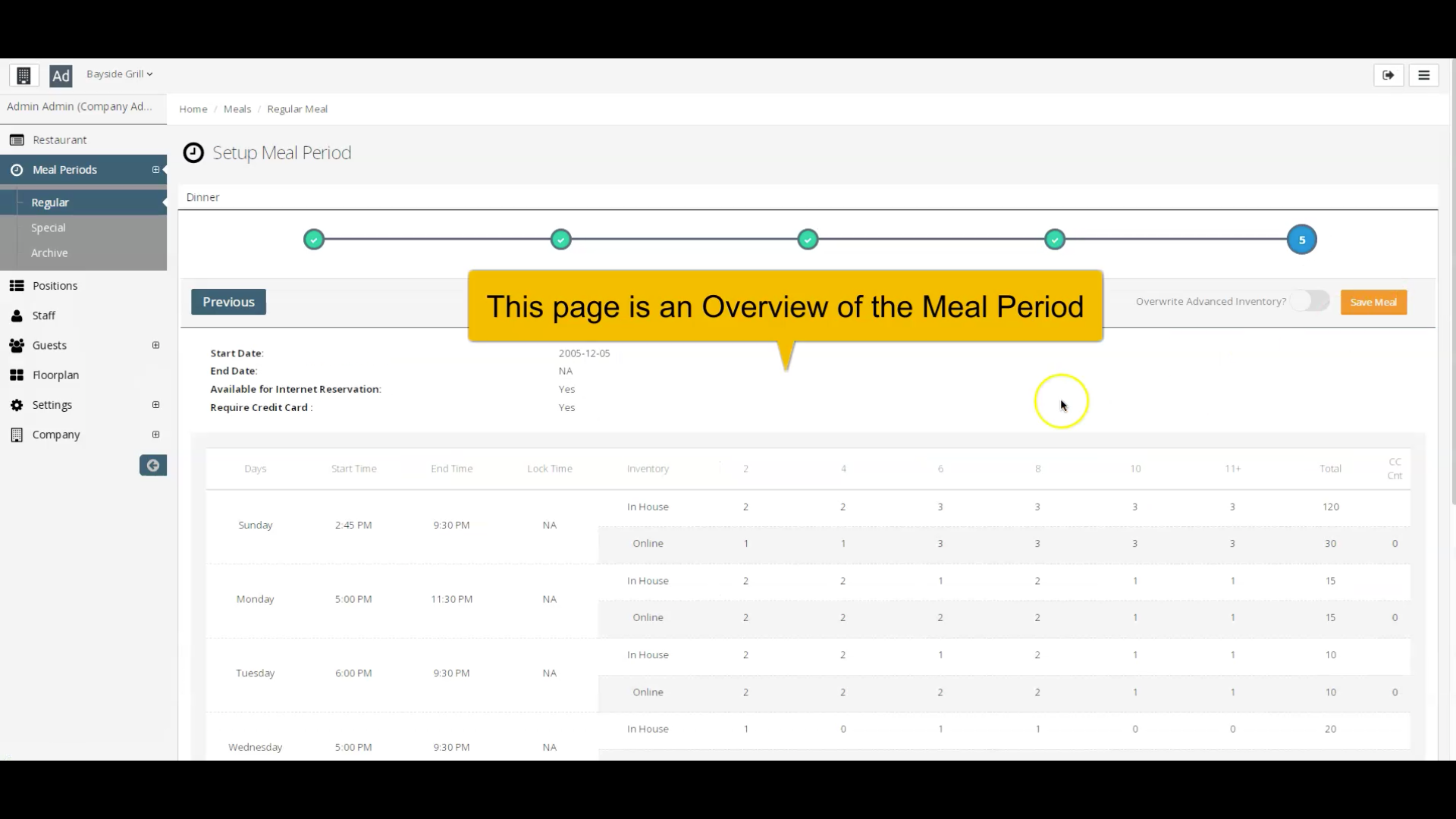Click the Restaurant sidebar icon
This screenshot has width=1456, height=819.
(17, 140)
